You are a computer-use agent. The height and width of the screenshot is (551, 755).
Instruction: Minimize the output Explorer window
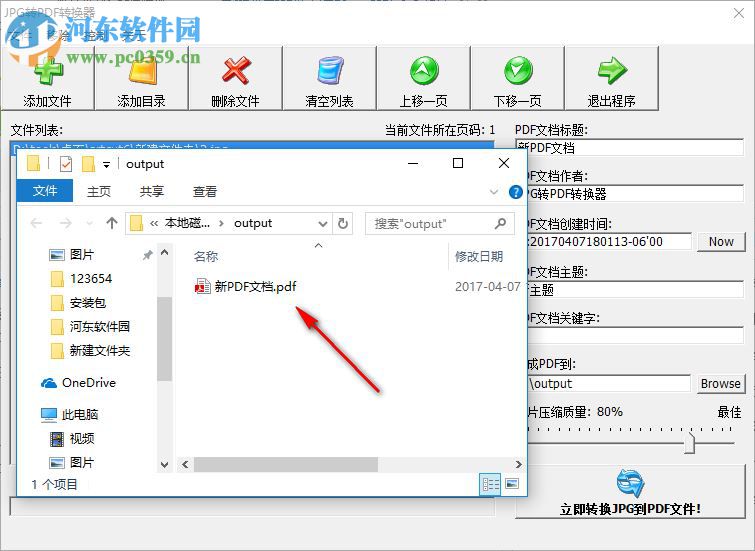[413, 163]
